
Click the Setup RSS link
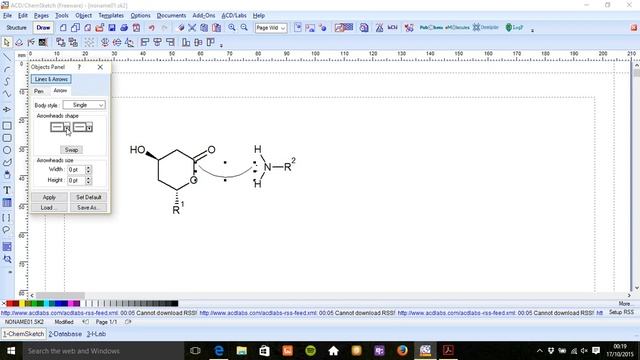click(x=621, y=312)
